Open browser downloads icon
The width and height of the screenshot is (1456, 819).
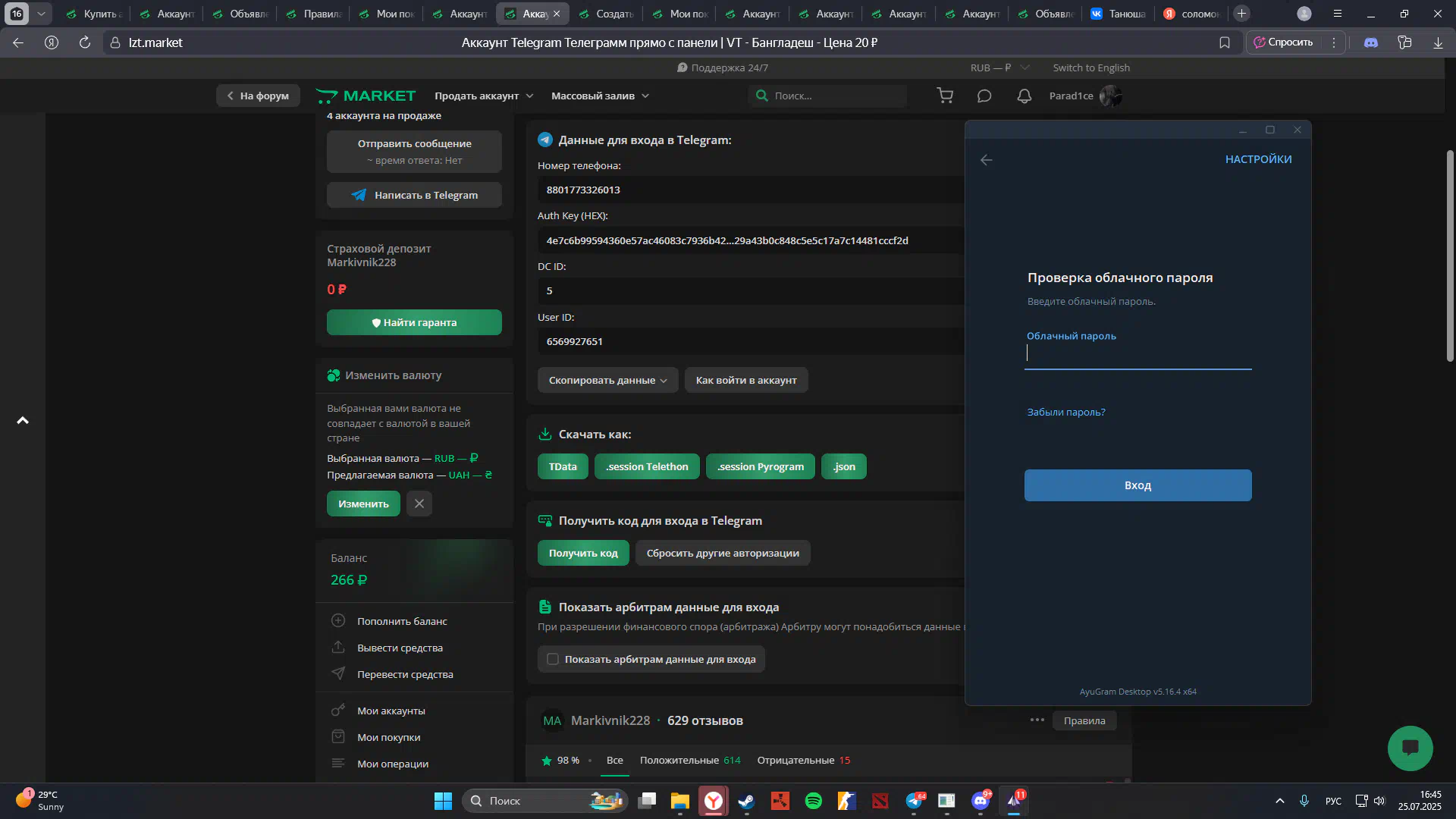[x=1438, y=42]
